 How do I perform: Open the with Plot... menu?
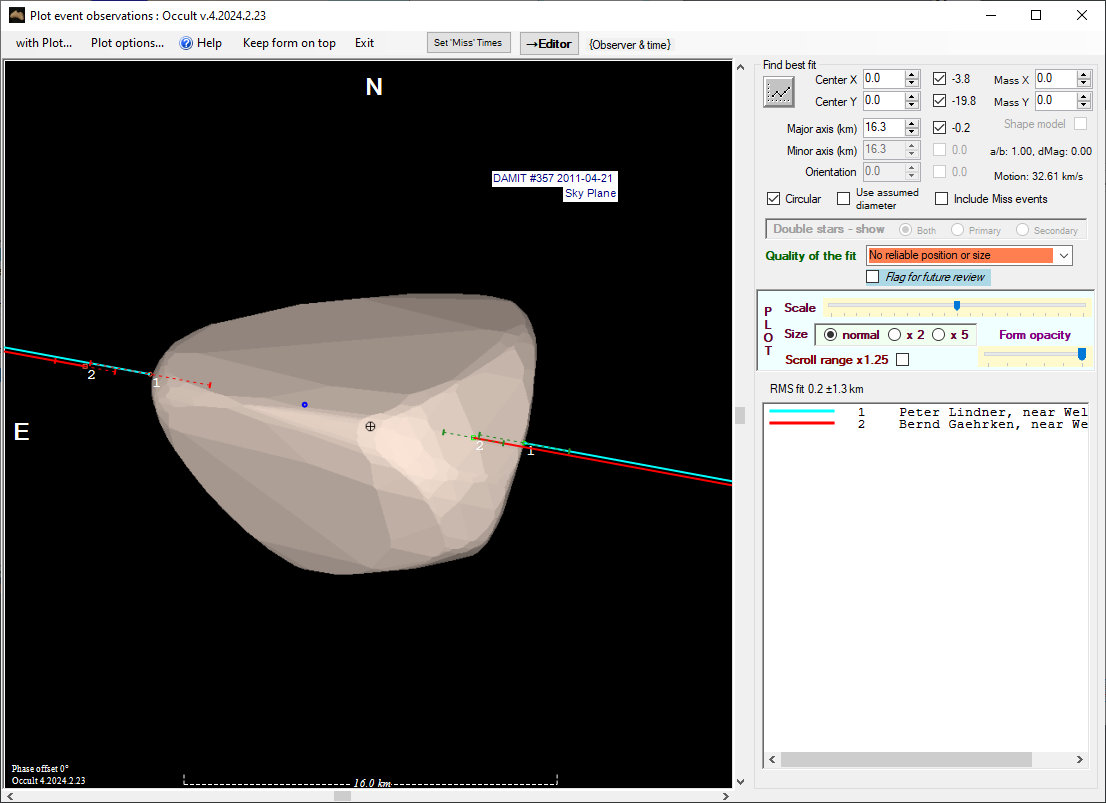[x=43, y=43]
